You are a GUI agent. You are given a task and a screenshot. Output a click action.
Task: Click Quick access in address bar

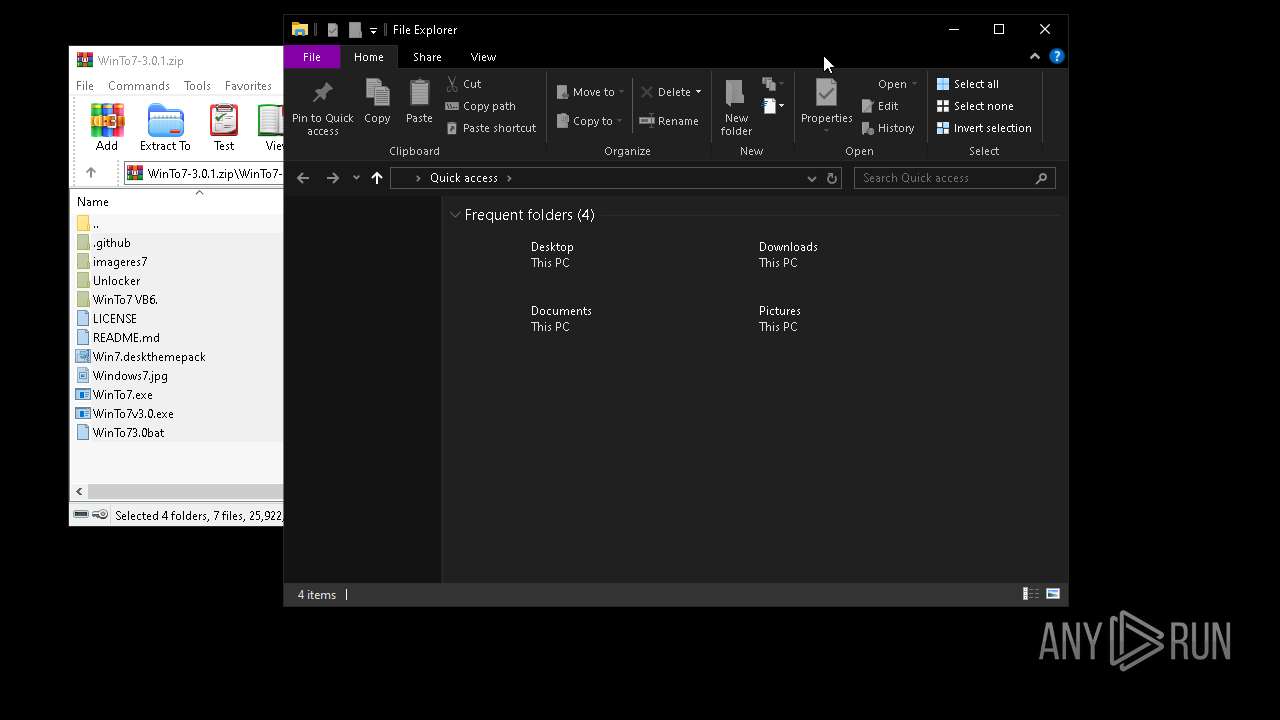tap(463, 178)
